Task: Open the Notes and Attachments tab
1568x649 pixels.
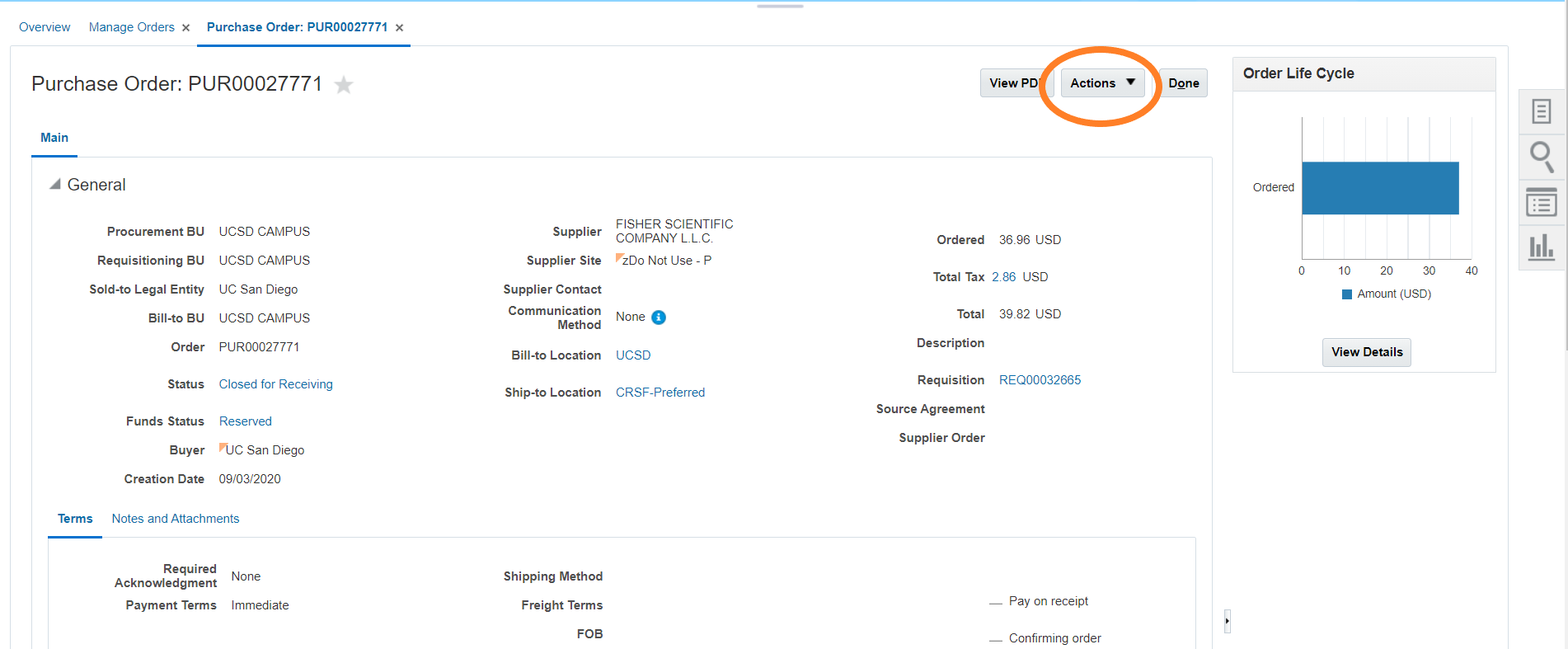Action: (176, 519)
